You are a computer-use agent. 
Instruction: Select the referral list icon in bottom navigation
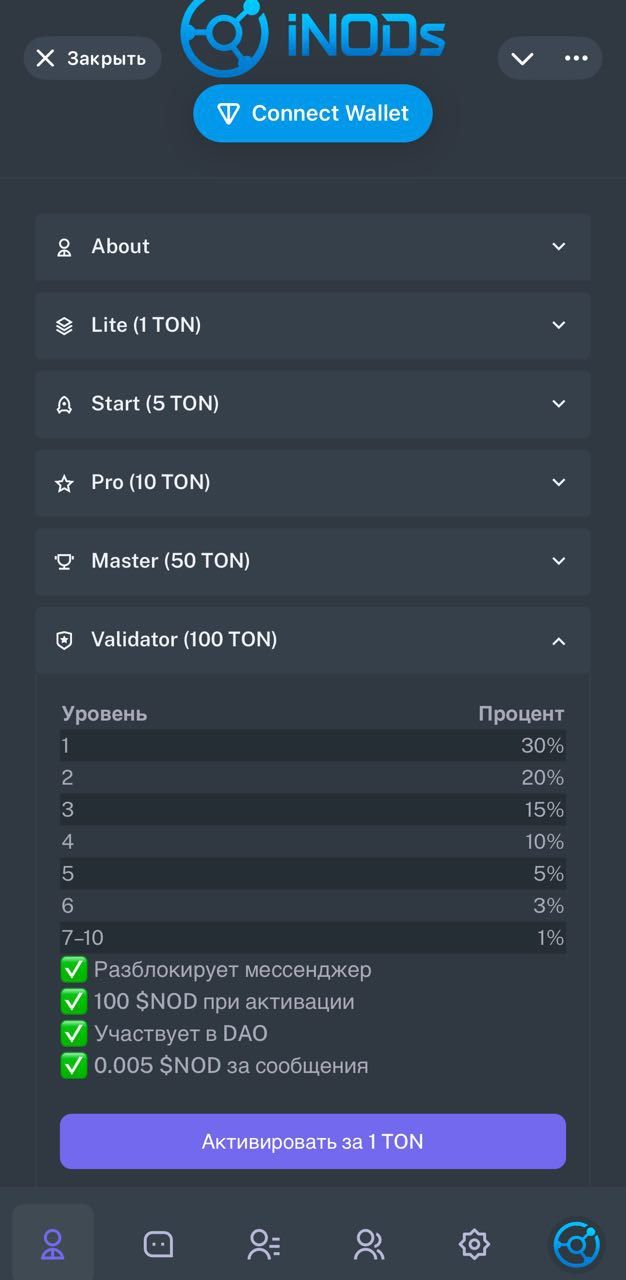262,1243
